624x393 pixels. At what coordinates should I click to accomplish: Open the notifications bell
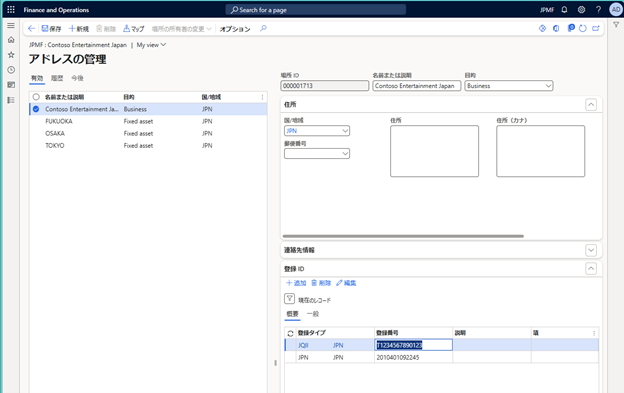tap(564, 10)
